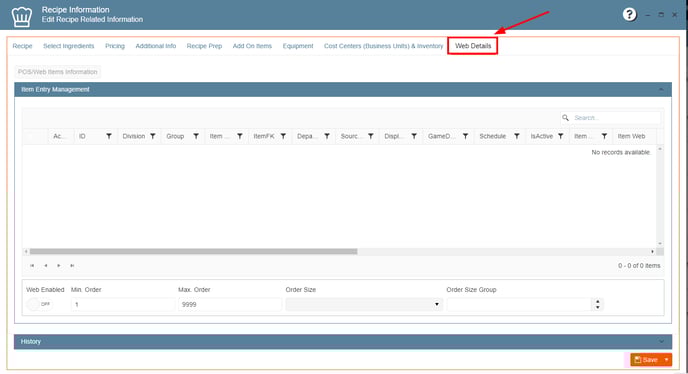Filter the Sourc... column
Image resolution: width=688 pixels, height=374 pixels.
coord(371,136)
